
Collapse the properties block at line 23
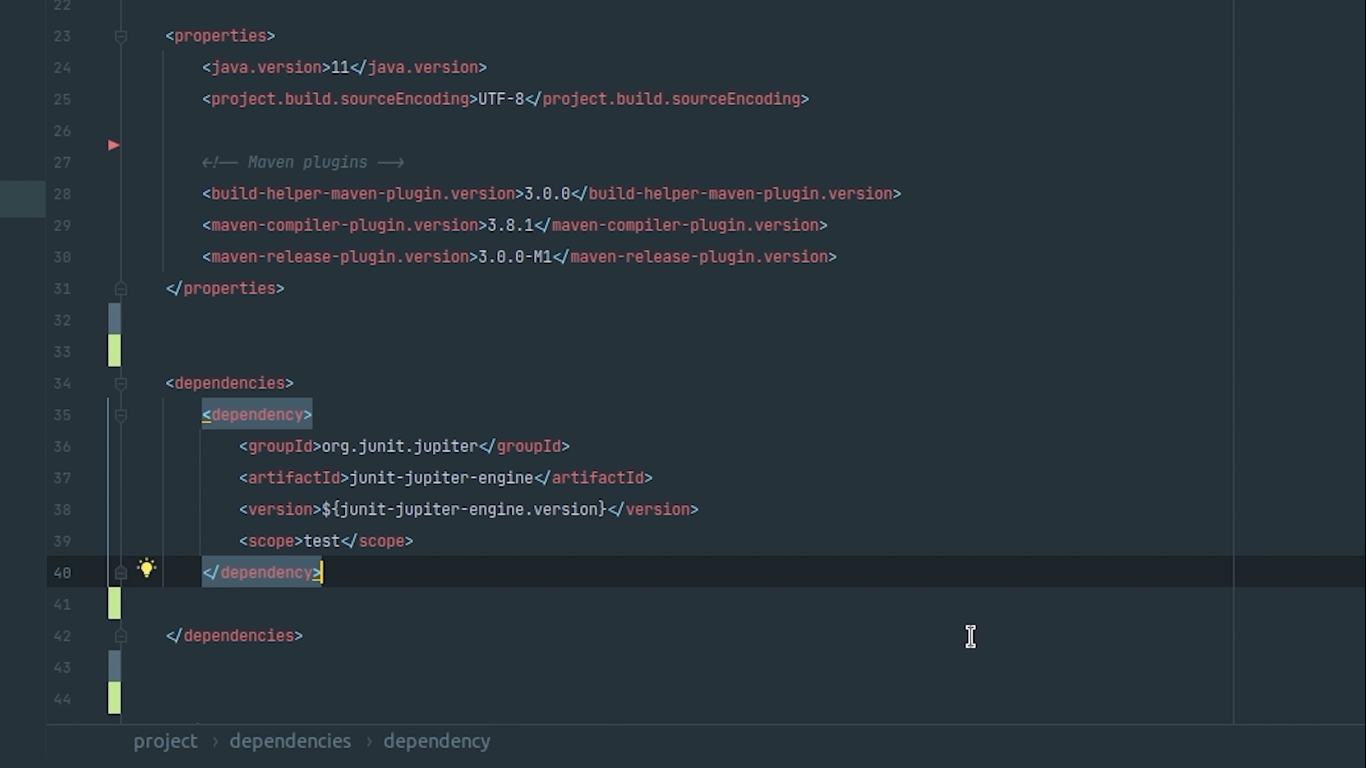[121, 36]
